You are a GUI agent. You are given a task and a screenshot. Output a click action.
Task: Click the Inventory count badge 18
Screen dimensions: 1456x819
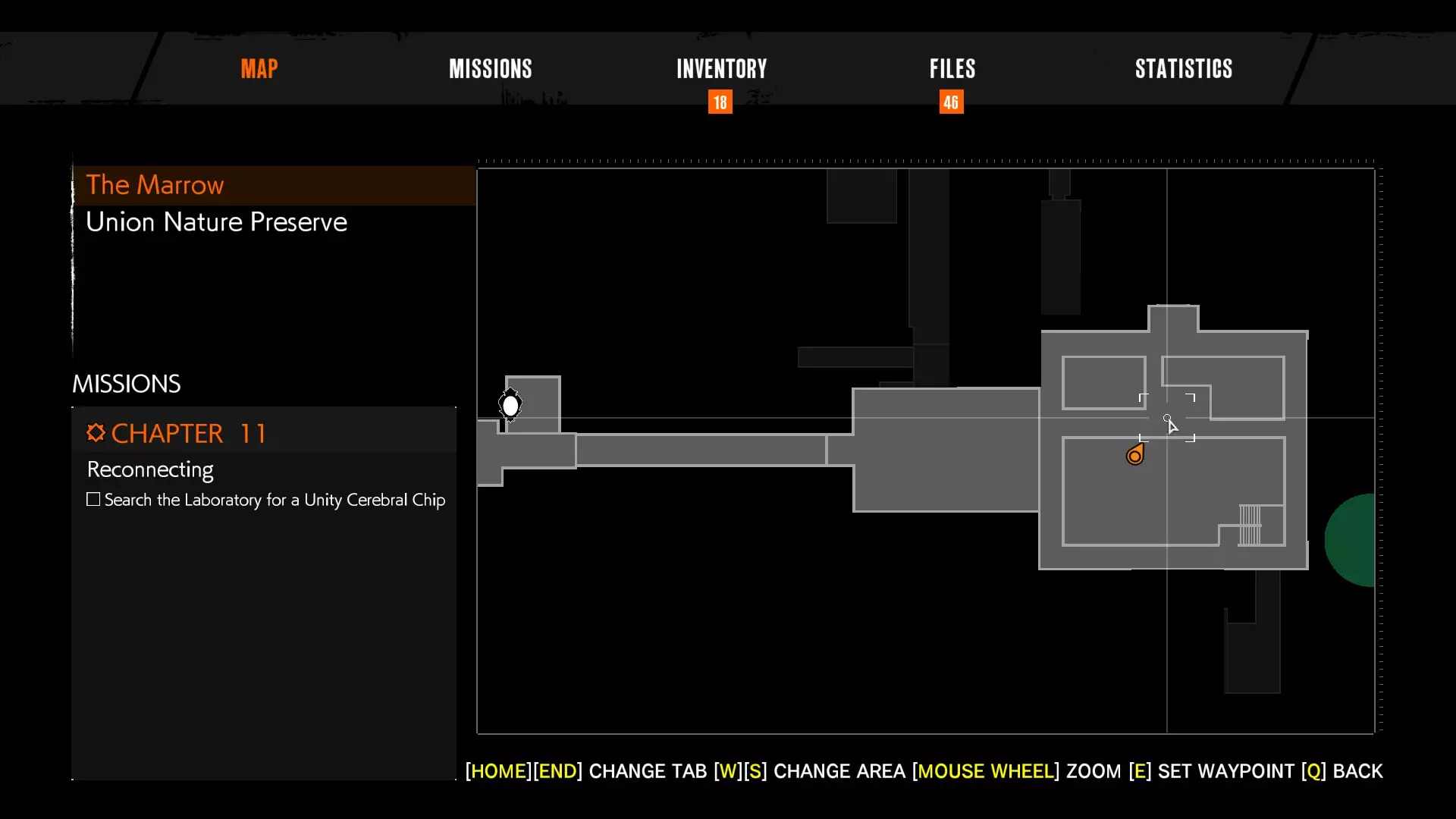point(720,102)
